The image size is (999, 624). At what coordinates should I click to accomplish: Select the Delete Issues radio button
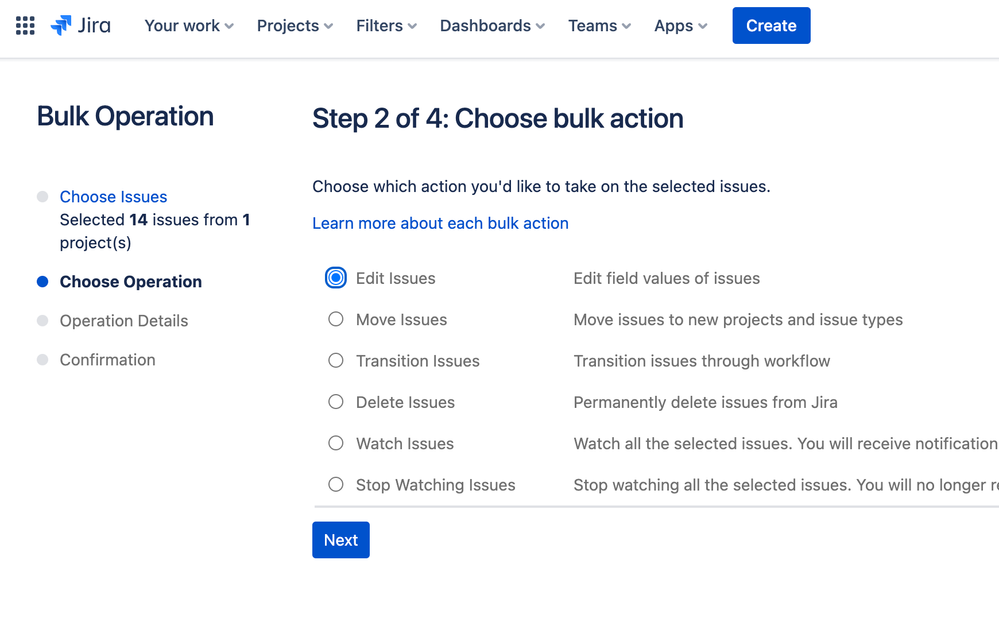(x=336, y=402)
